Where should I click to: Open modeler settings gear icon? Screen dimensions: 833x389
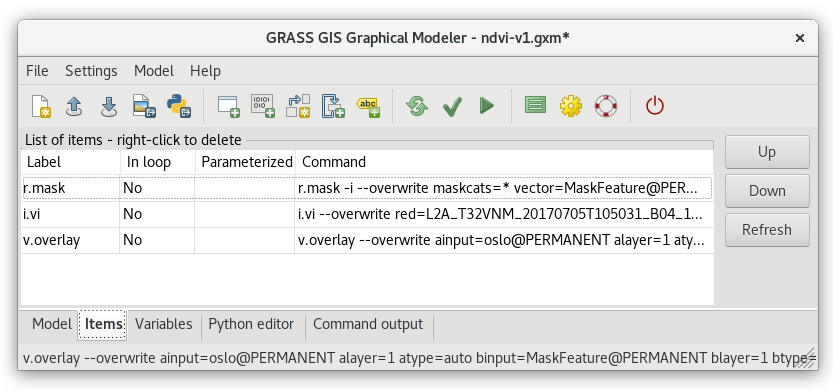[x=571, y=106]
